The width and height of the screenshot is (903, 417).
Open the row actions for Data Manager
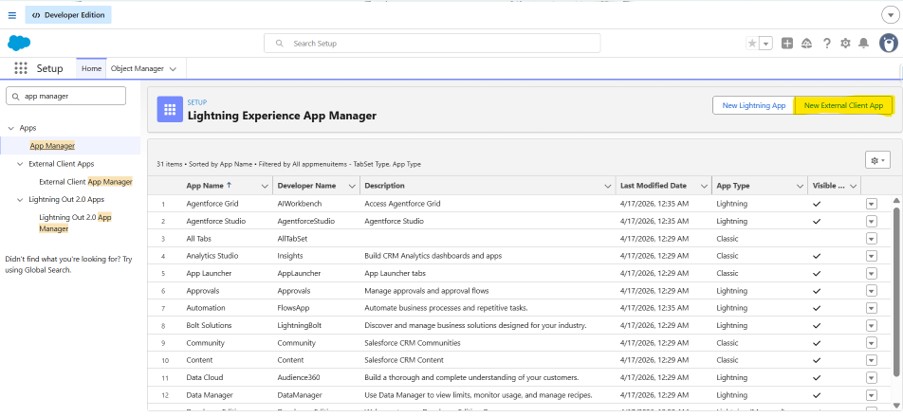point(871,395)
